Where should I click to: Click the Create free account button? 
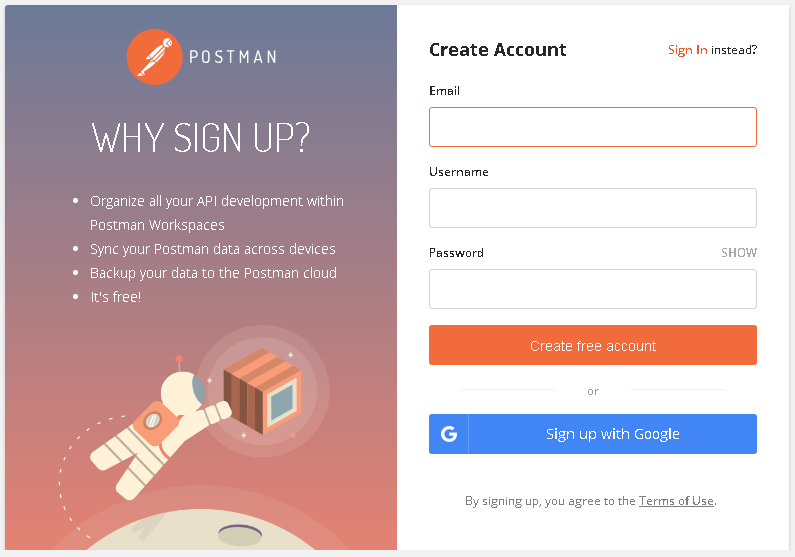pyautogui.click(x=593, y=345)
